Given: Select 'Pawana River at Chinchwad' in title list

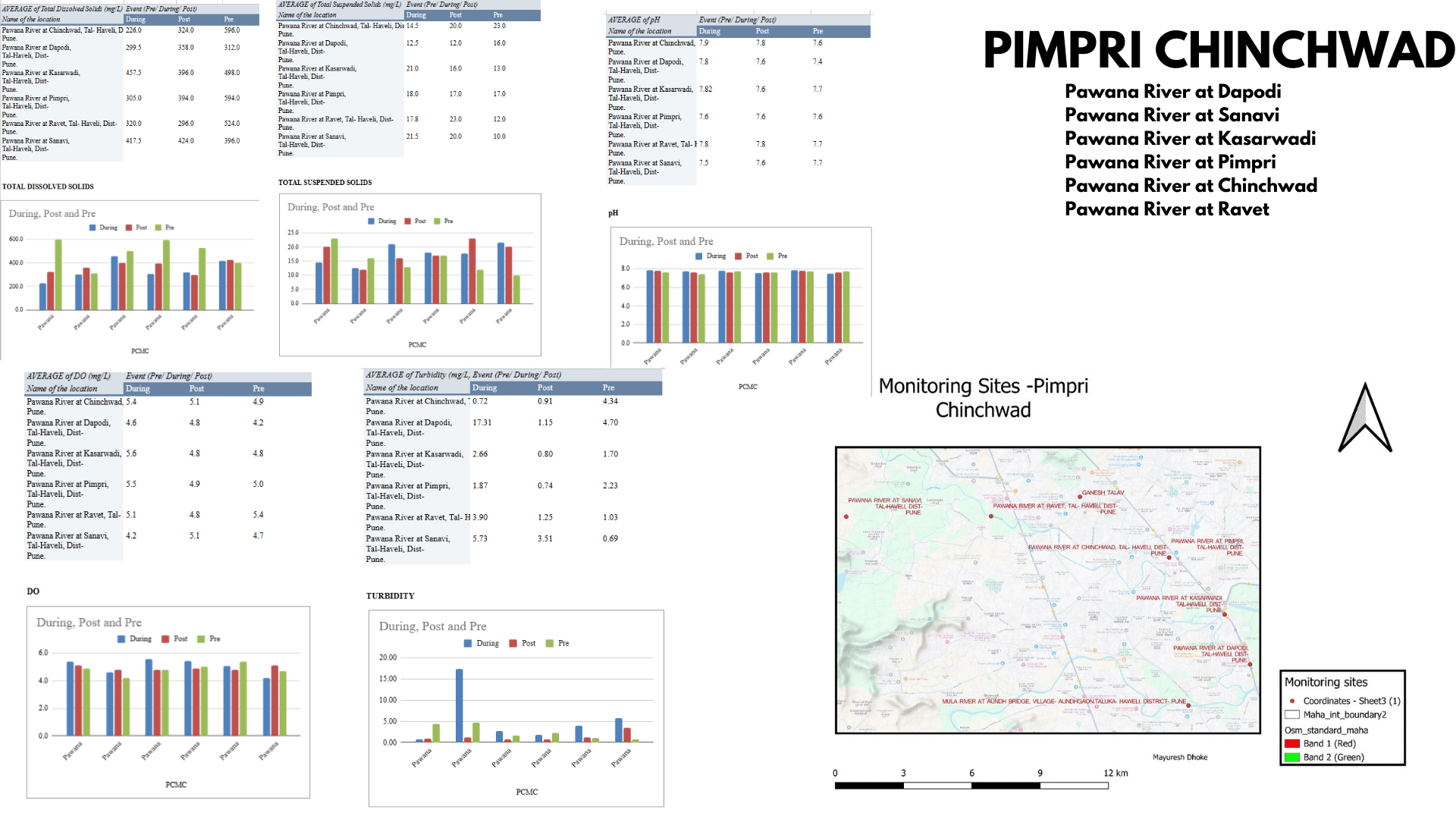Looking at the screenshot, I should (1191, 185).
